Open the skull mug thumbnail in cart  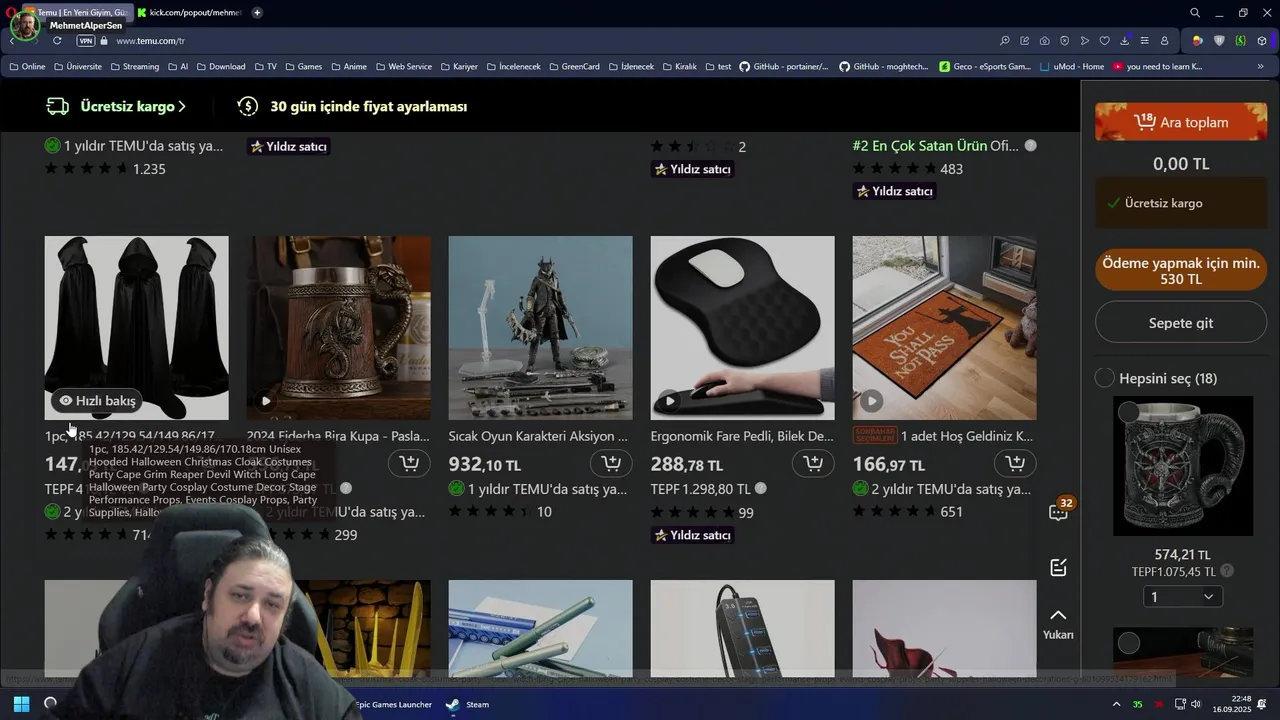pos(1183,466)
